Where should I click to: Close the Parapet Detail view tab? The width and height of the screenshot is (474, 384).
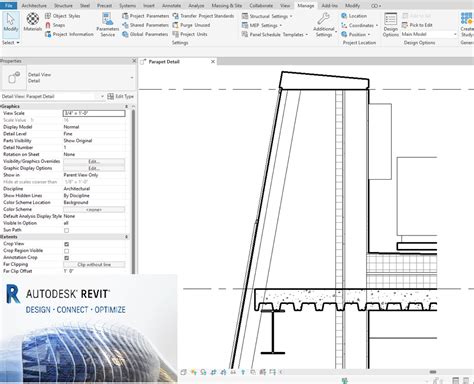coord(213,62)
